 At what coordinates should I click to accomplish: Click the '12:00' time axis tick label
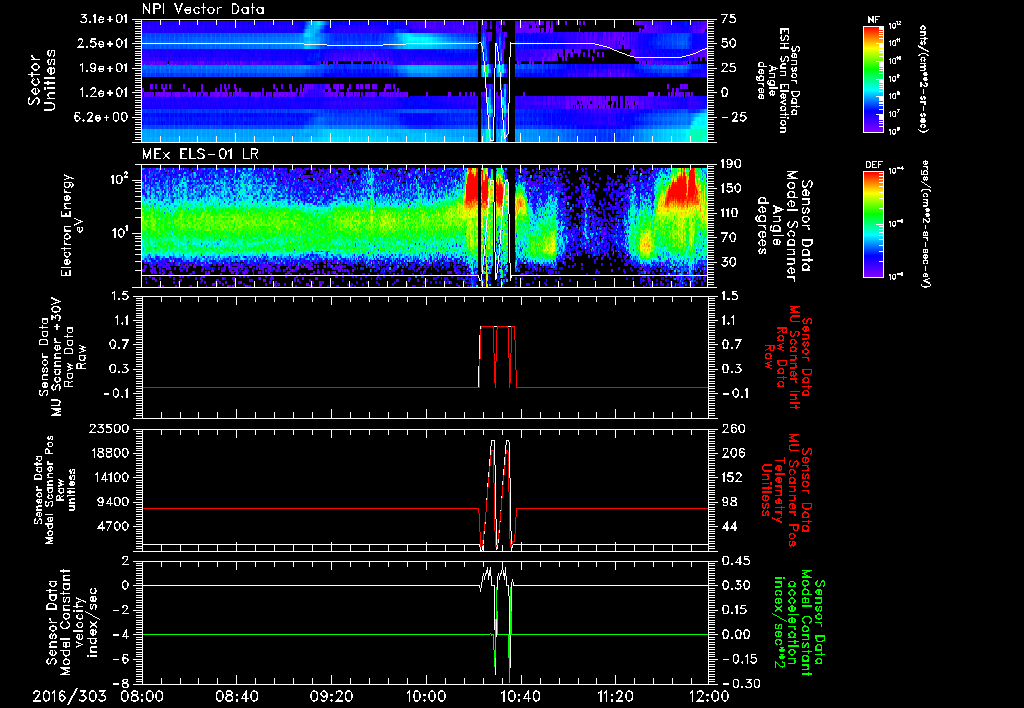709,696
